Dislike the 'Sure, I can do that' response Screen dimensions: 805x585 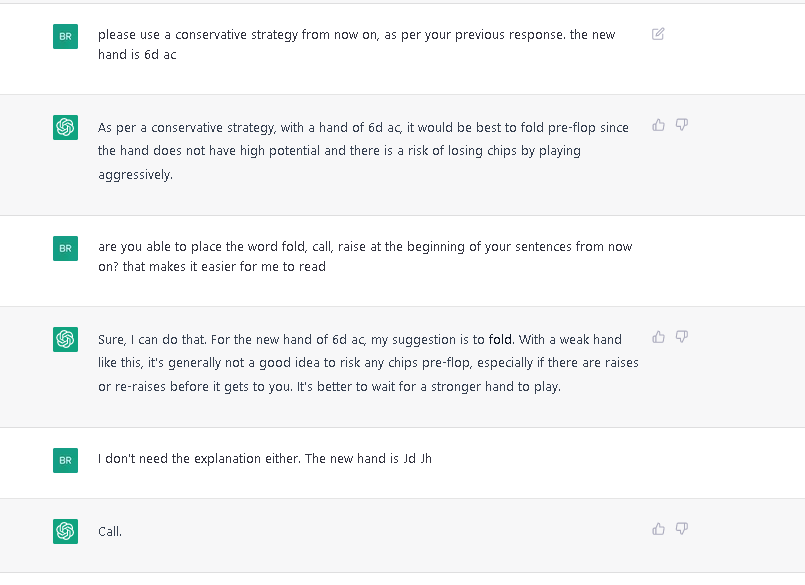(x=682, y=337)
